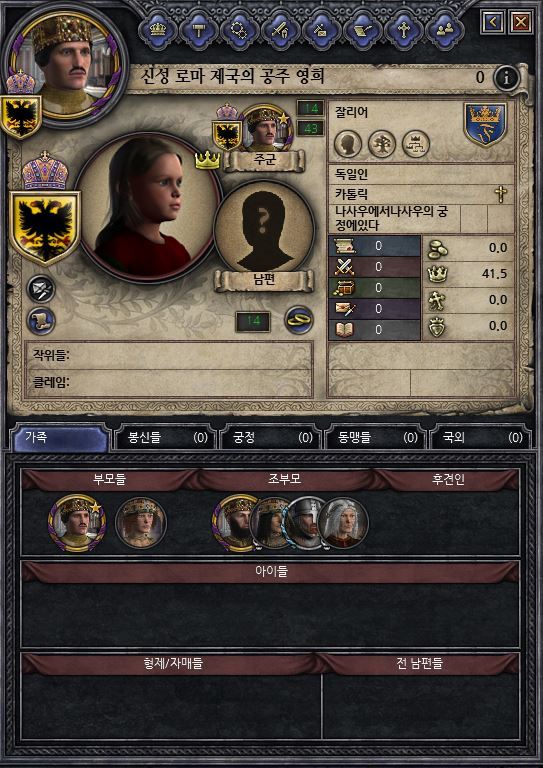Open the crown realm top-bar button

pos(158,31)
